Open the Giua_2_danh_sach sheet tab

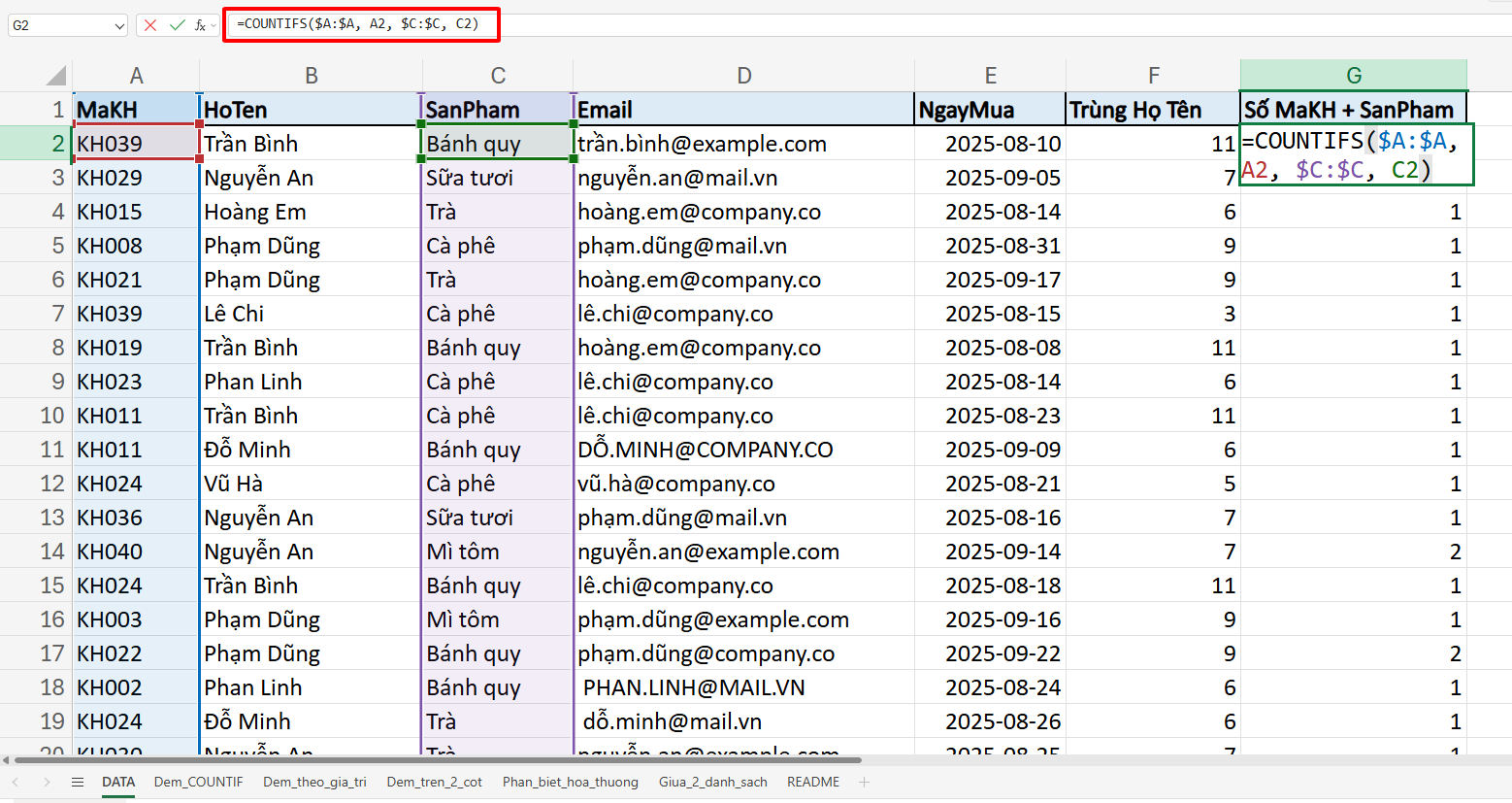pos(712,782)
